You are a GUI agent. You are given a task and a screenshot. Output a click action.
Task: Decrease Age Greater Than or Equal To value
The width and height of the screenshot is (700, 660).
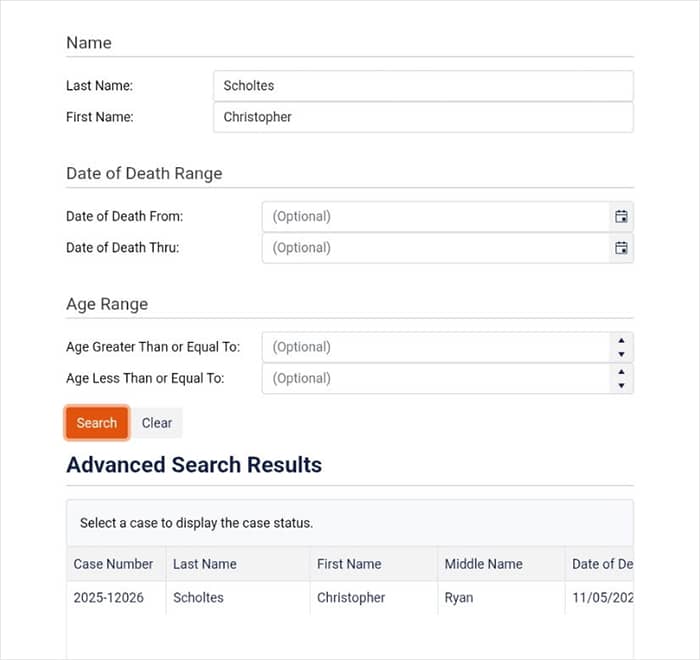621,354
